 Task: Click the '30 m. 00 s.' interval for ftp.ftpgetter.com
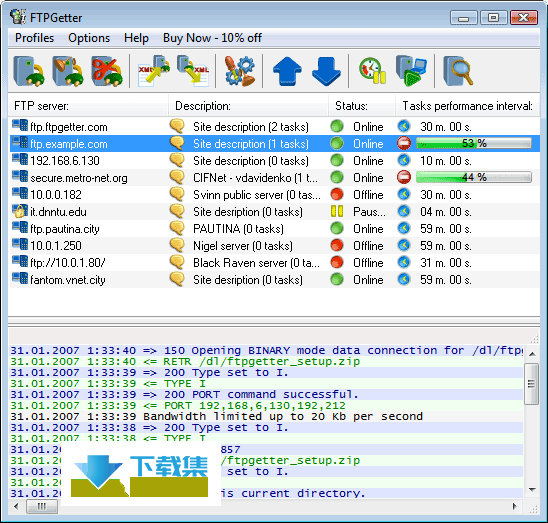point(446,127)
